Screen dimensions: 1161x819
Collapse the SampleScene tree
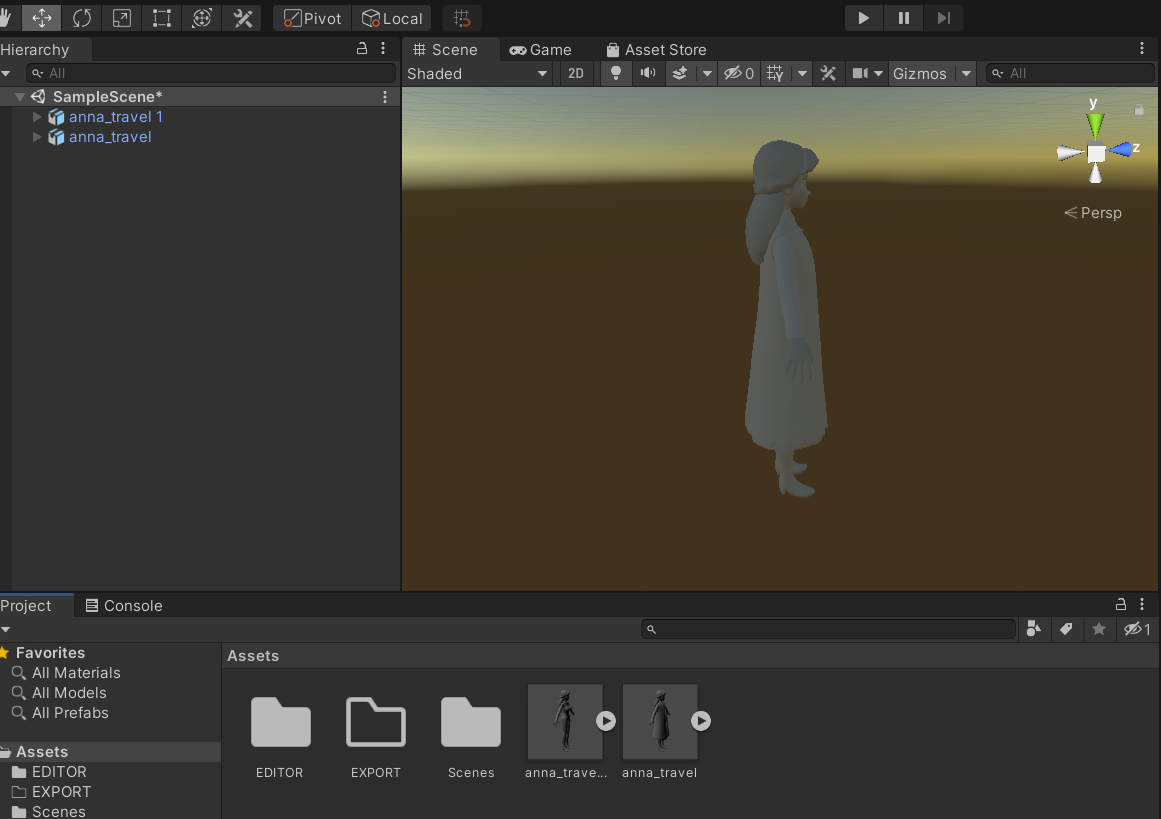pyautogui.click(x=20, y=97)
